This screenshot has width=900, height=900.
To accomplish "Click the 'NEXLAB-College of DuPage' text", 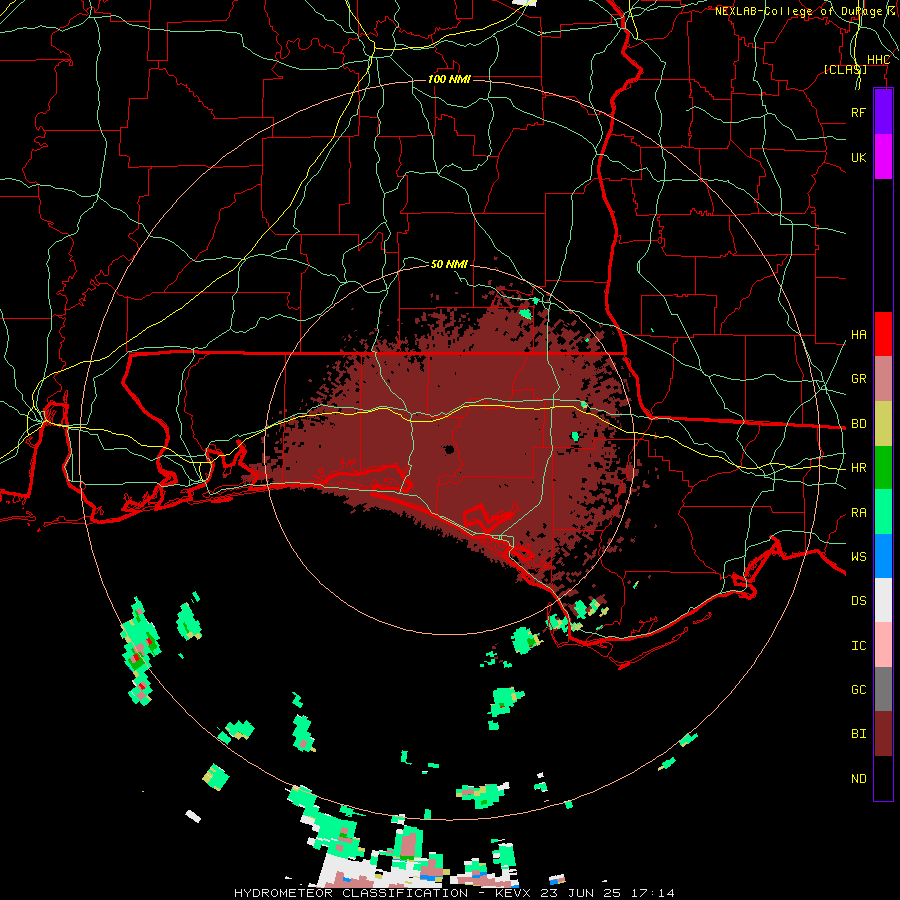I will click(x=798, y=11).
